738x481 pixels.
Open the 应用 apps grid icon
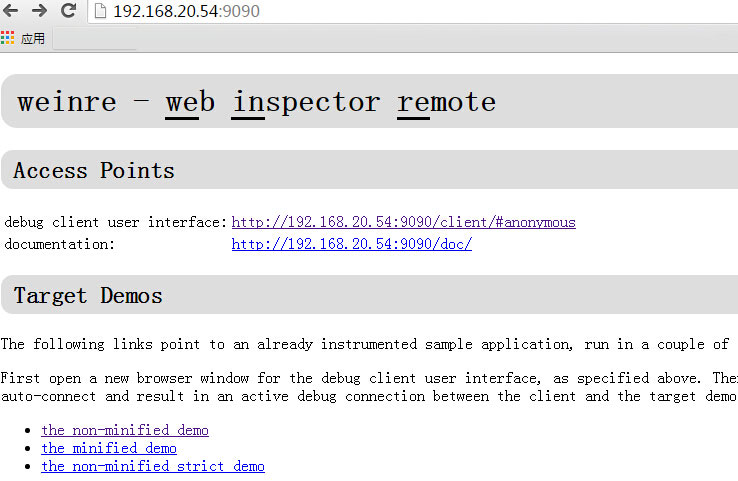8,38
